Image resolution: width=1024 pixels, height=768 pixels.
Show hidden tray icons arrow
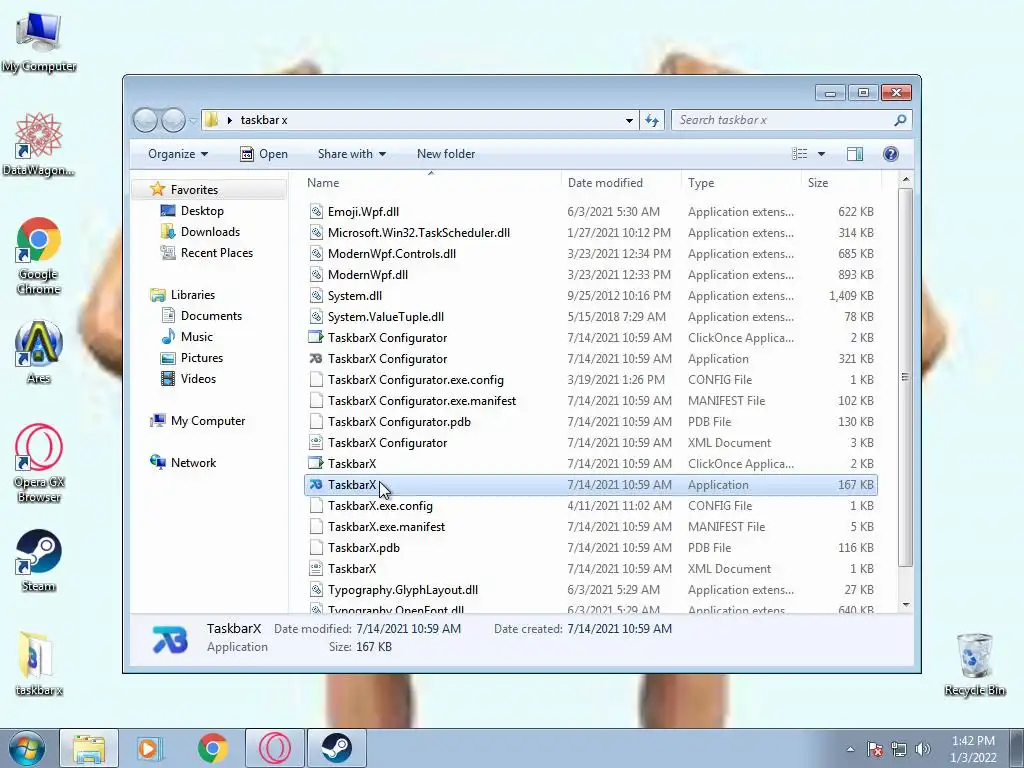point(850,749)
